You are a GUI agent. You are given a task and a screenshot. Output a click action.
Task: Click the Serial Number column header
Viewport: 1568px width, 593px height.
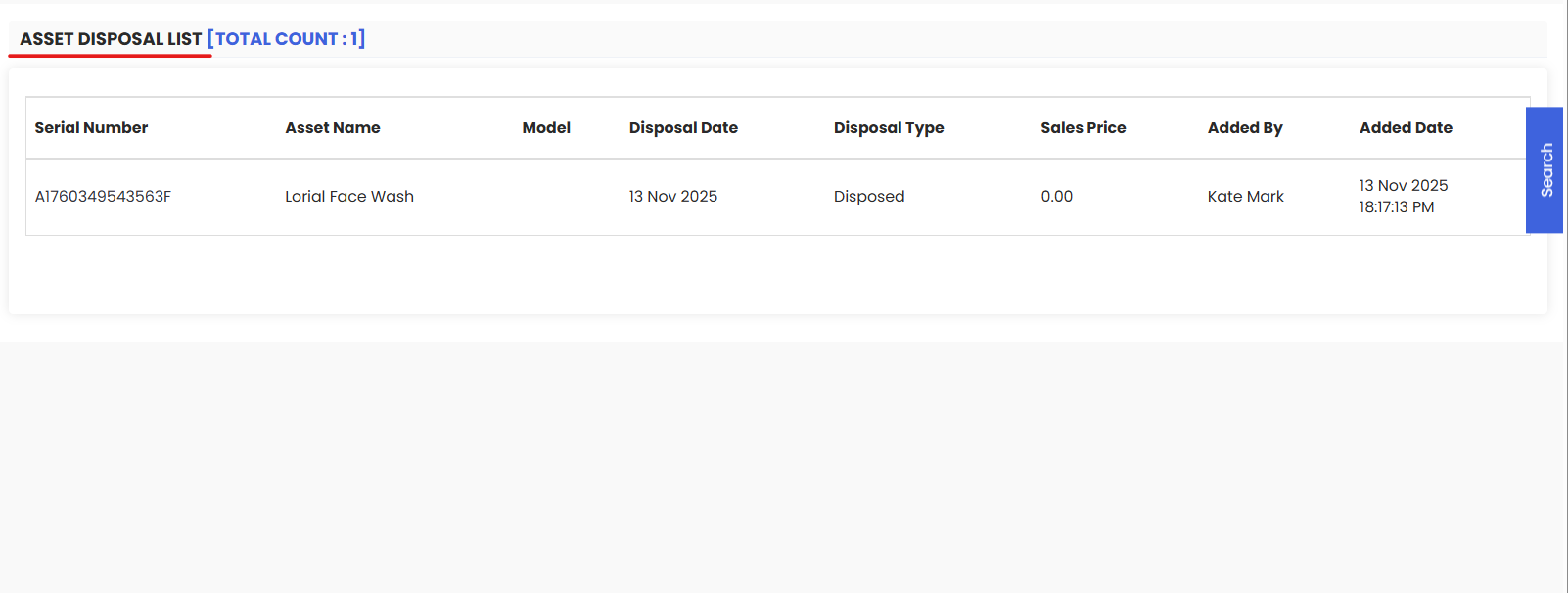click(91, 128)
